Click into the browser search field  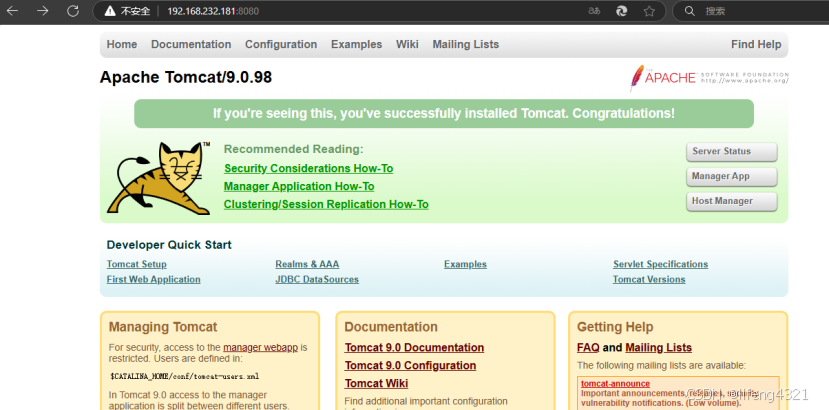click(x=751, y=11)
